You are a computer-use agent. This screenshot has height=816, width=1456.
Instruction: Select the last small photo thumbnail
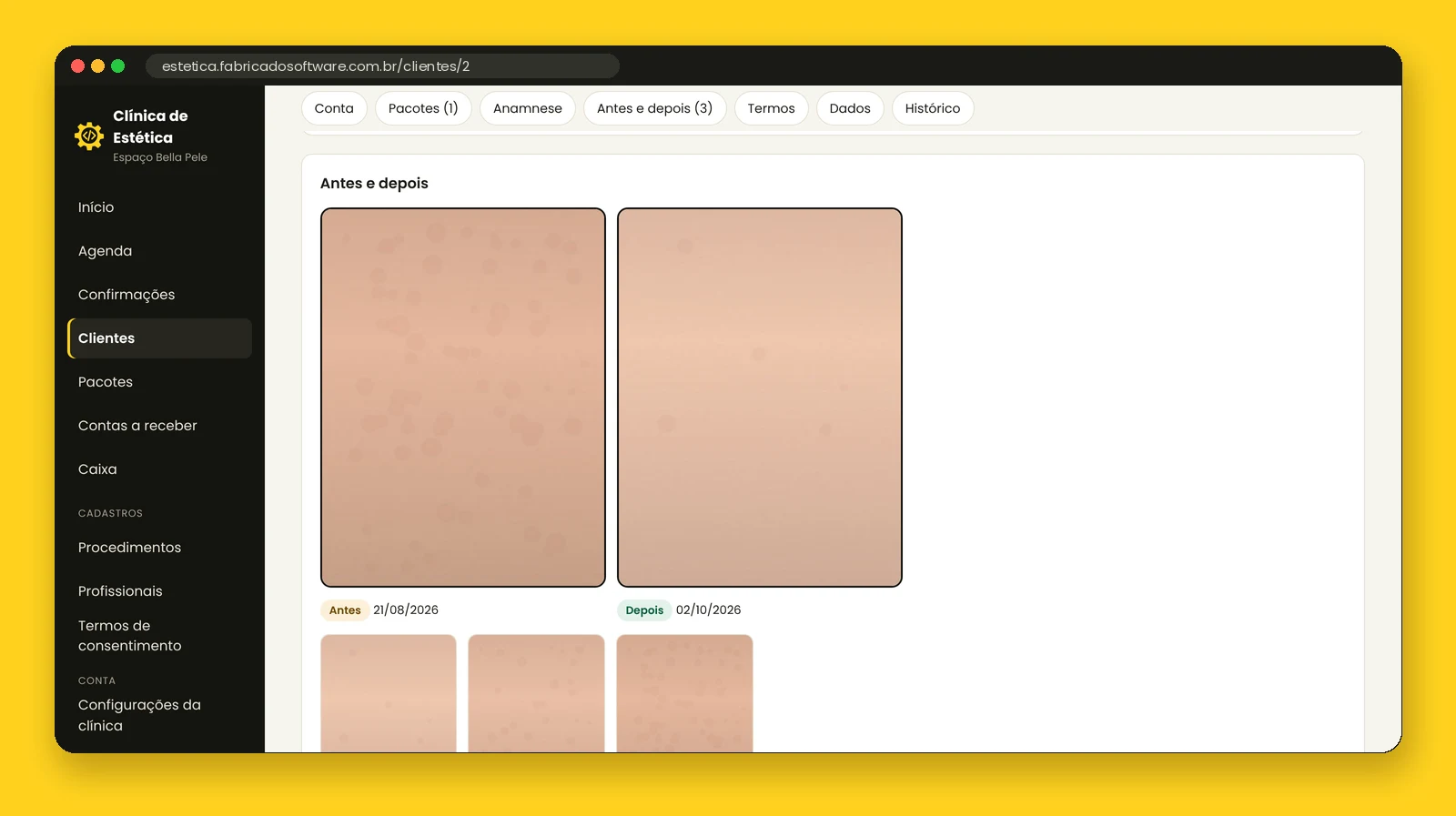pyautogui.click(x=684, y=693)
